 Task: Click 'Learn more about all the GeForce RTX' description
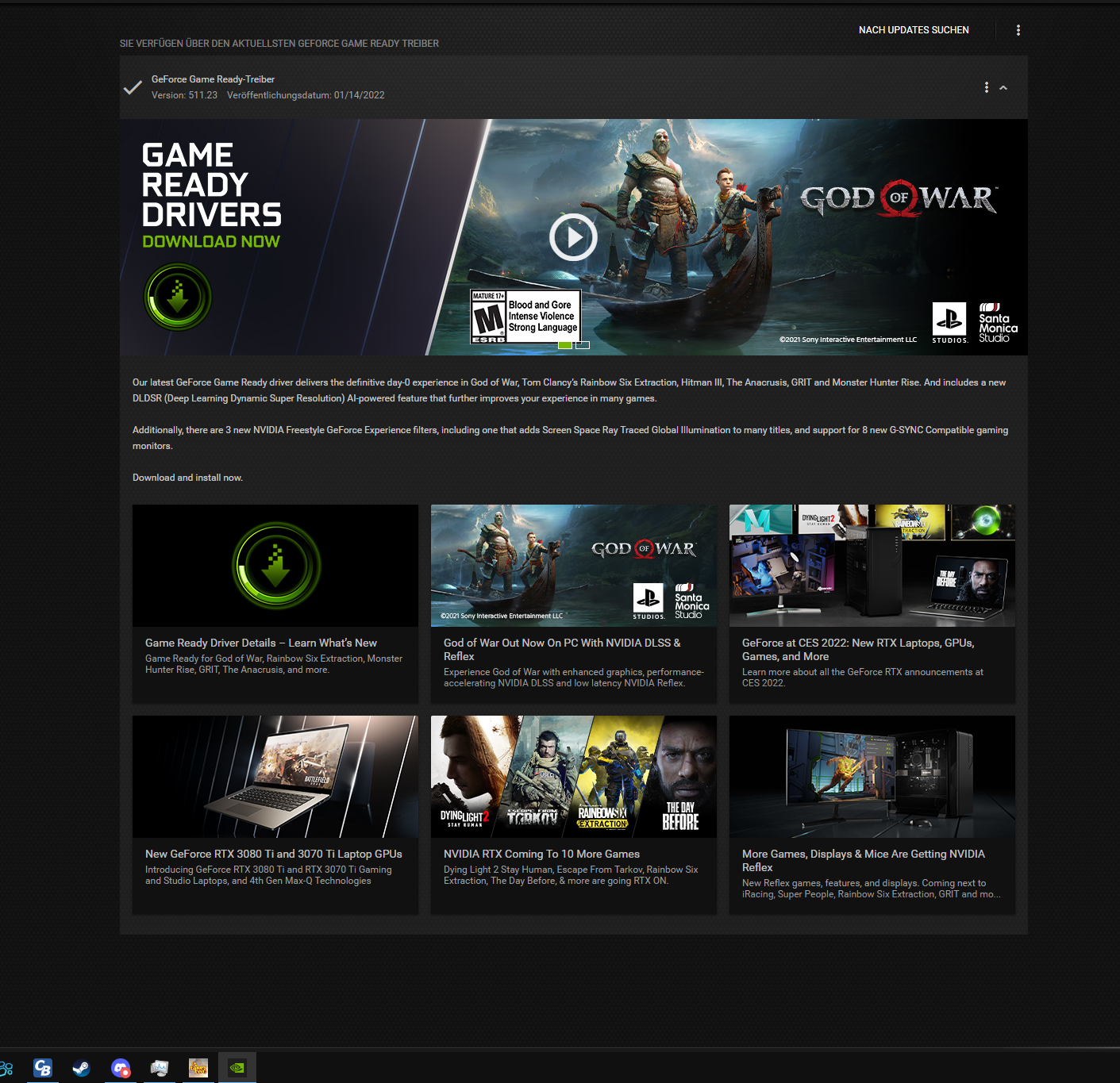[x=863, y=678]
